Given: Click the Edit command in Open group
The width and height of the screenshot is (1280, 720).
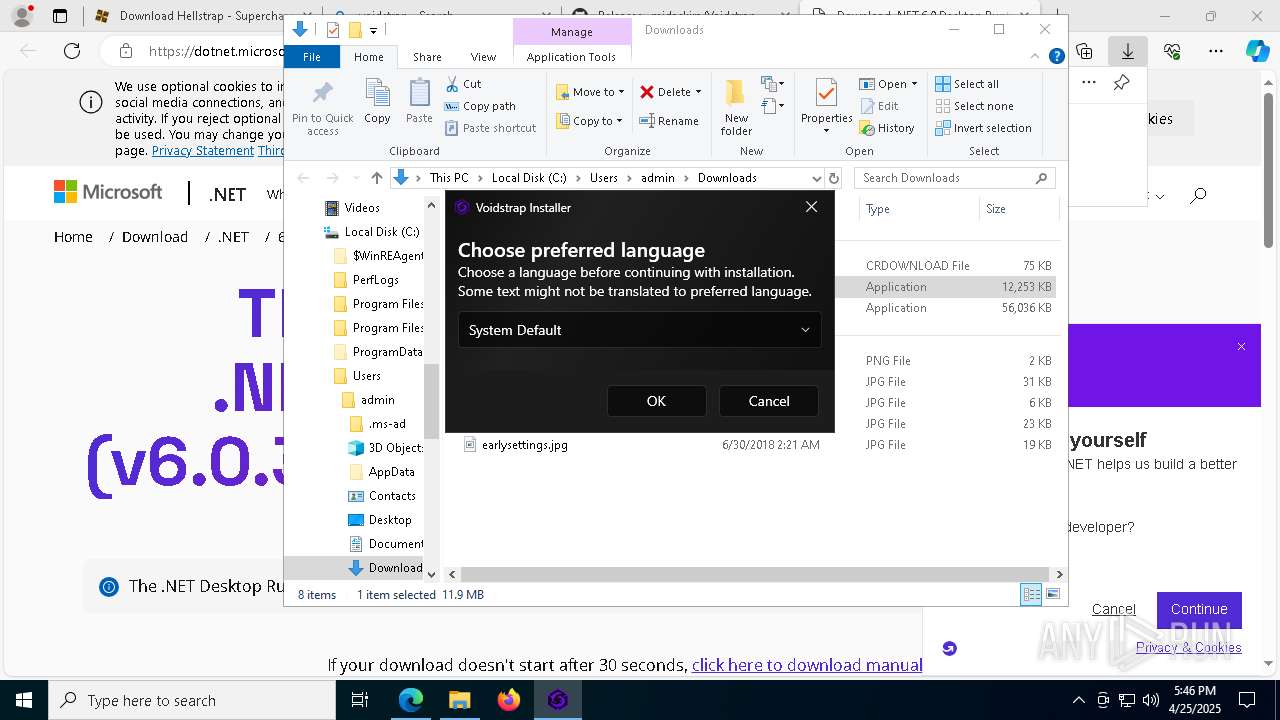Looking at the screenshot, I should [878, 106].
